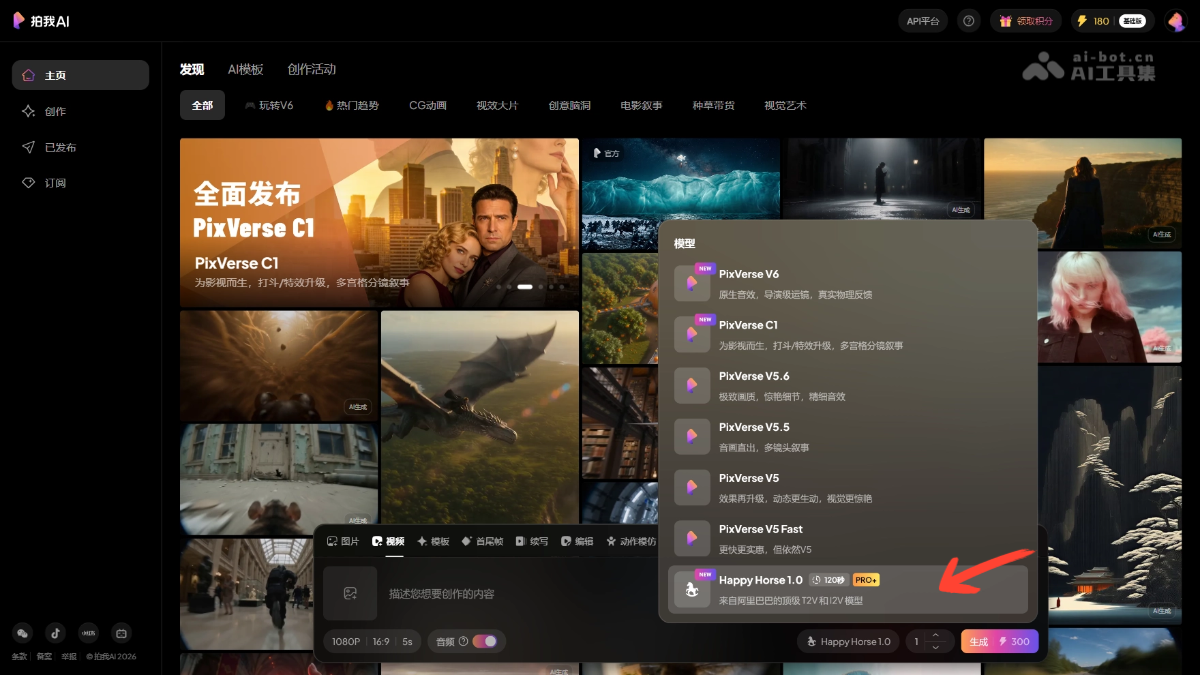Switch to the 创作活动 tab
Viewport: 1200px width, 675px height.
pyautogui.click(x=312, y=69)
